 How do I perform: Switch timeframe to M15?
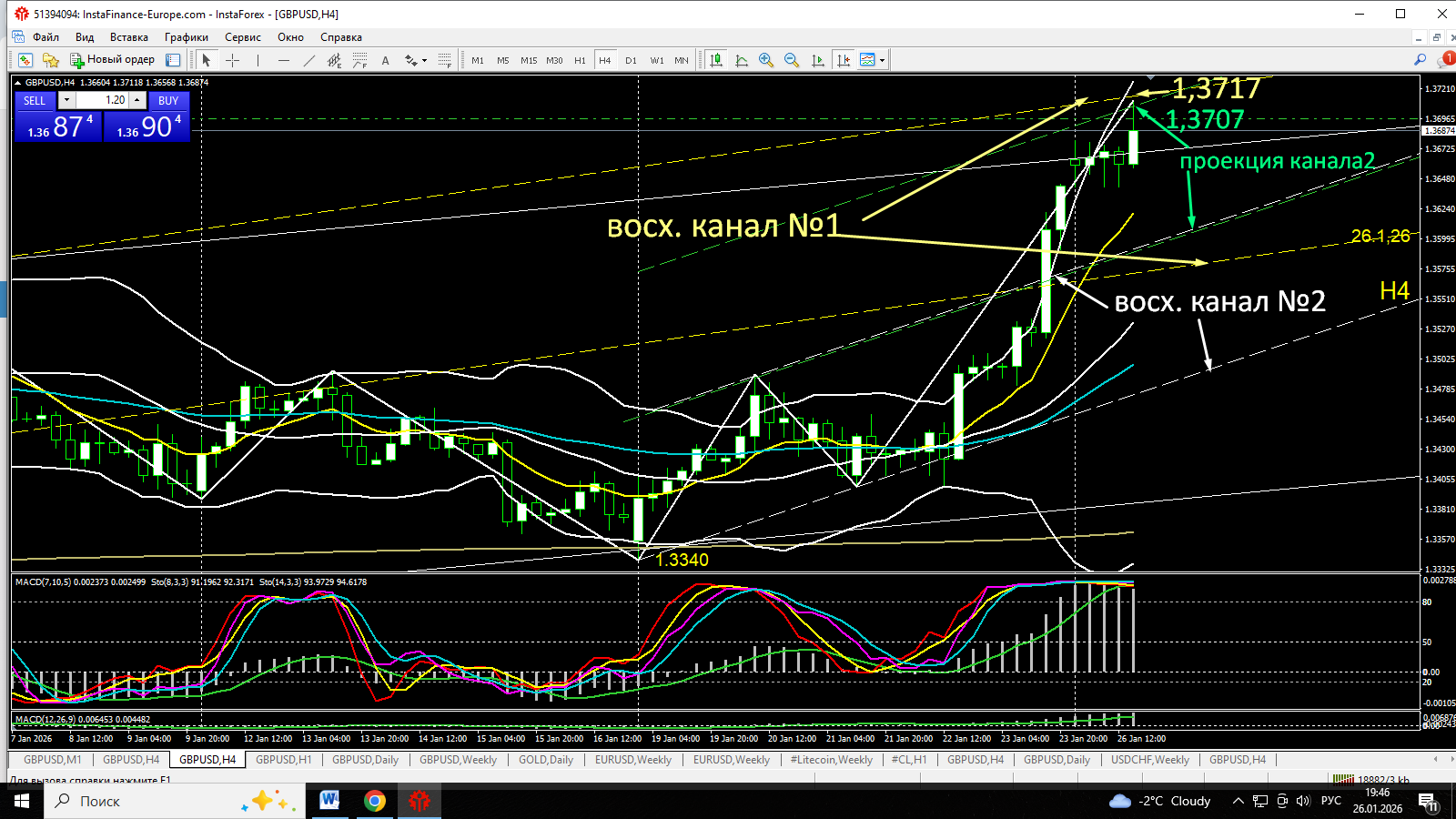click(529, 60)
